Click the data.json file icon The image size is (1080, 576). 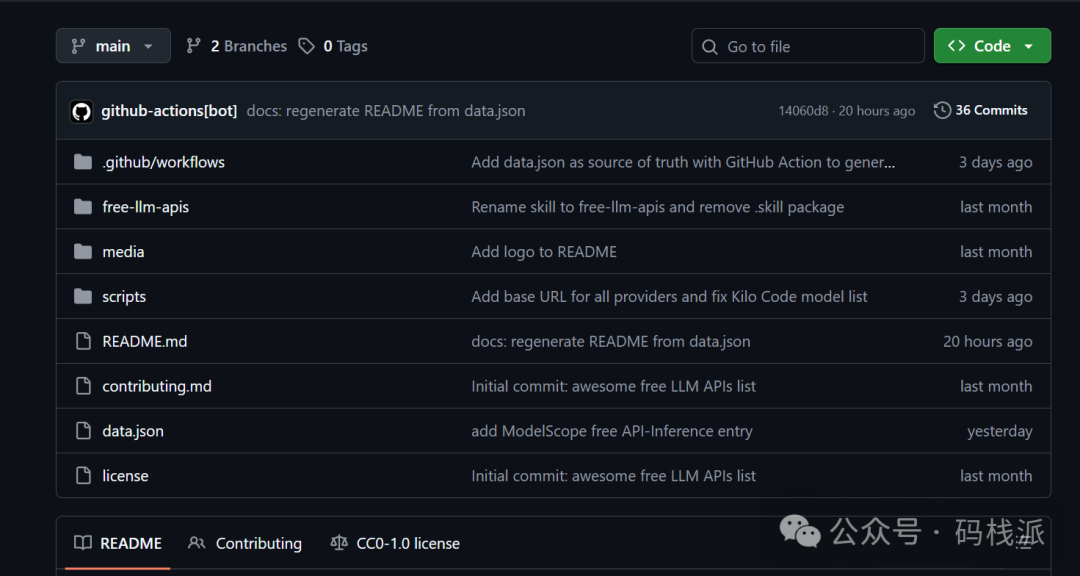[83, 431]
